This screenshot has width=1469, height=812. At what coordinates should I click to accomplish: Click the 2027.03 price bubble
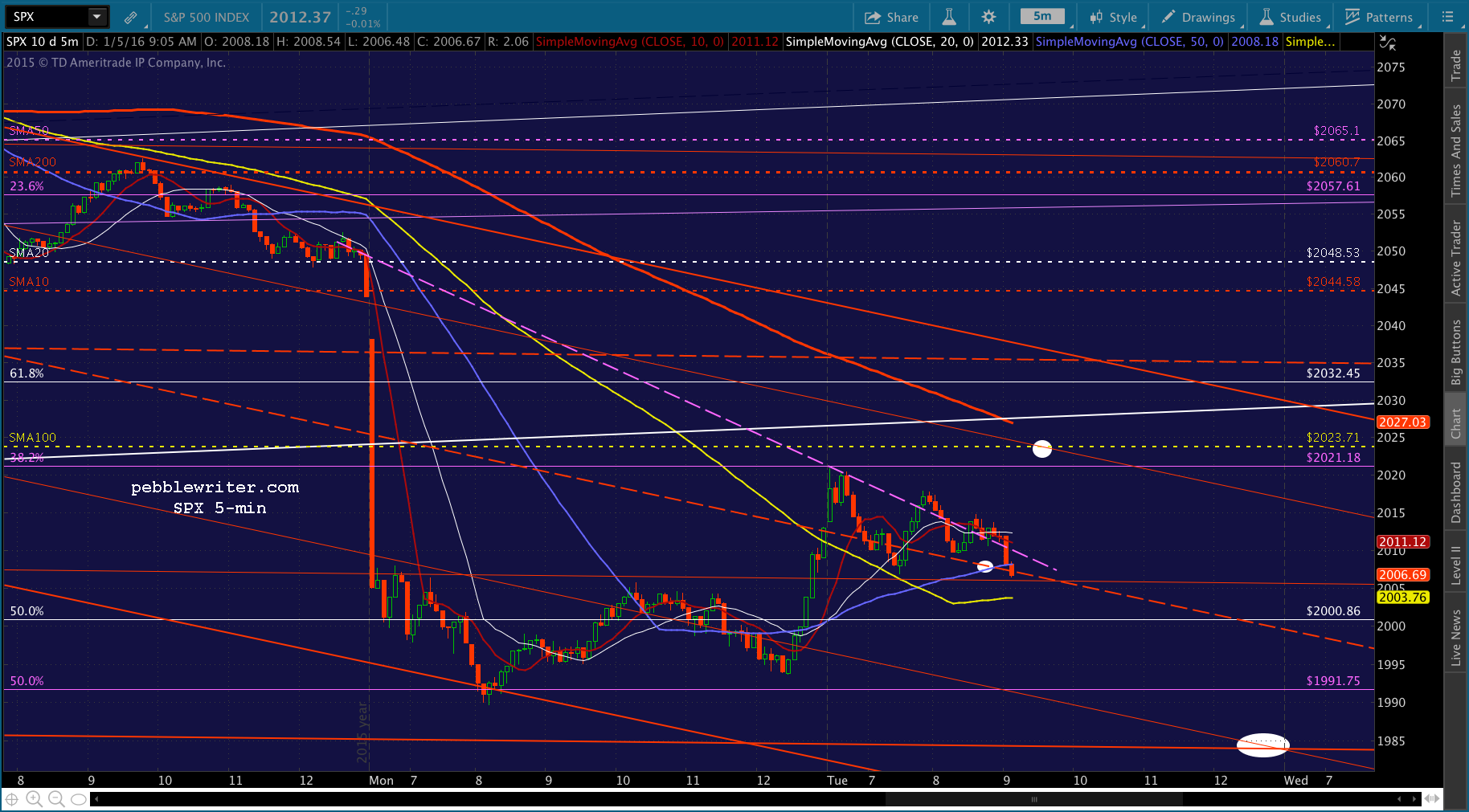1403,422
